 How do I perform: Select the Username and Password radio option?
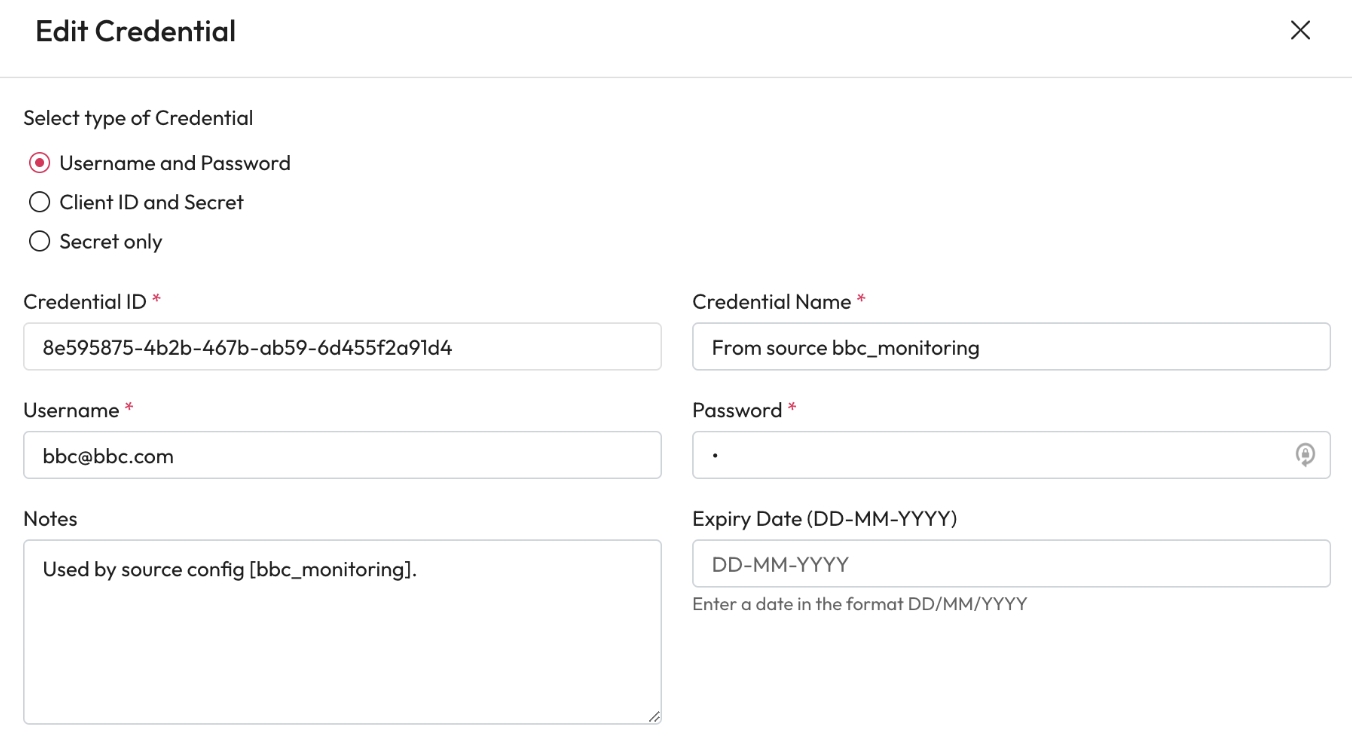click(x=40, y=163)
